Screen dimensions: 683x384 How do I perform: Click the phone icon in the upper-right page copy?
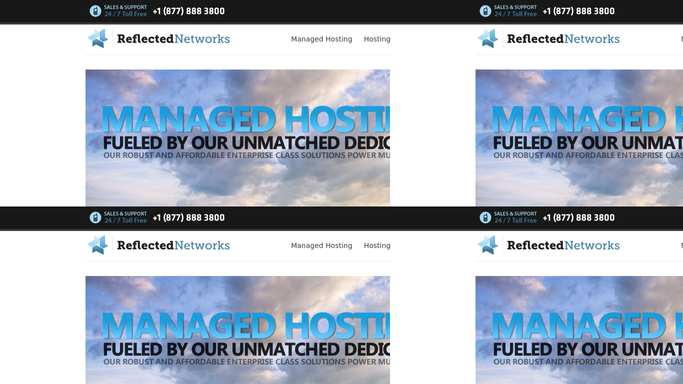click(485, 11)
